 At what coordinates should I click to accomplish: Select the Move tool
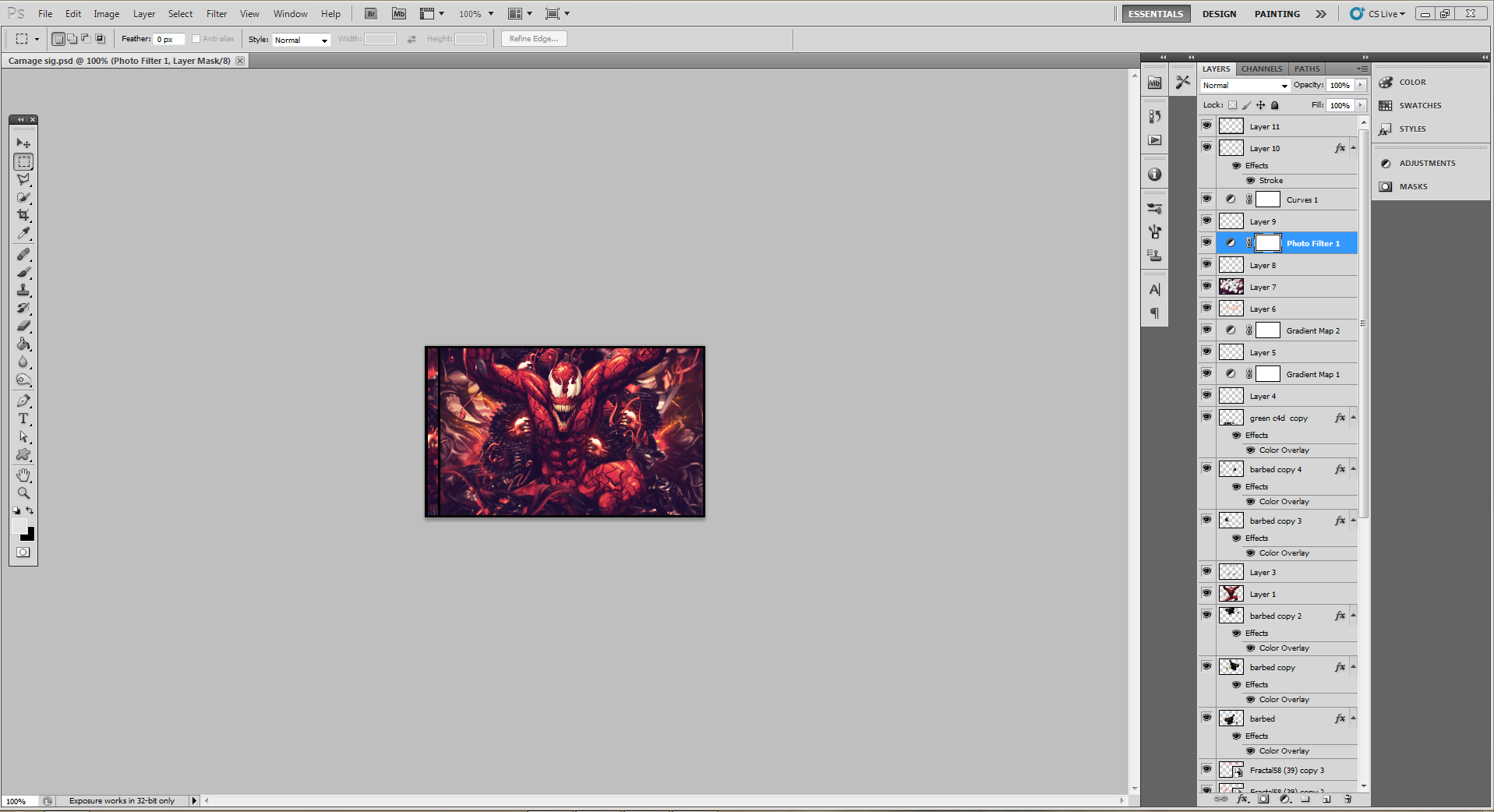tap(23, 143)
